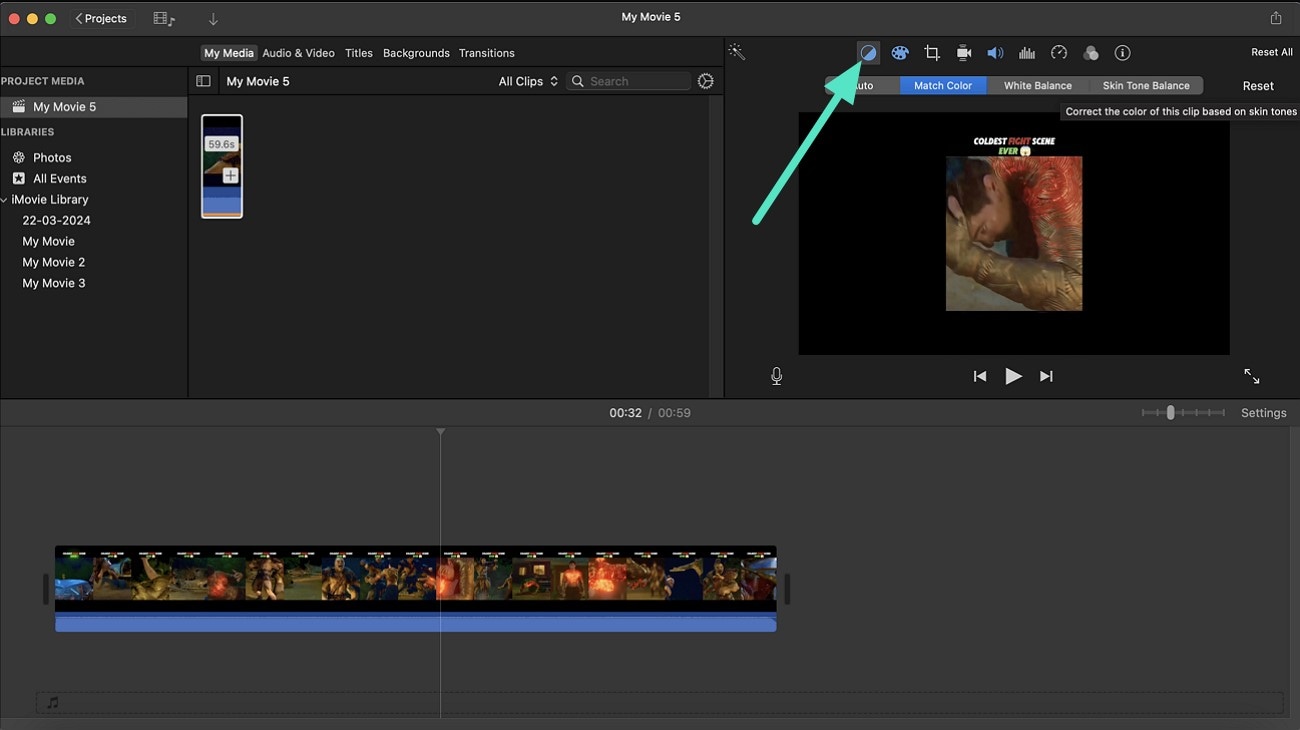Open the Clip Information tool
This screenshot has width=1300, height=730.
tap(1122, 53)
